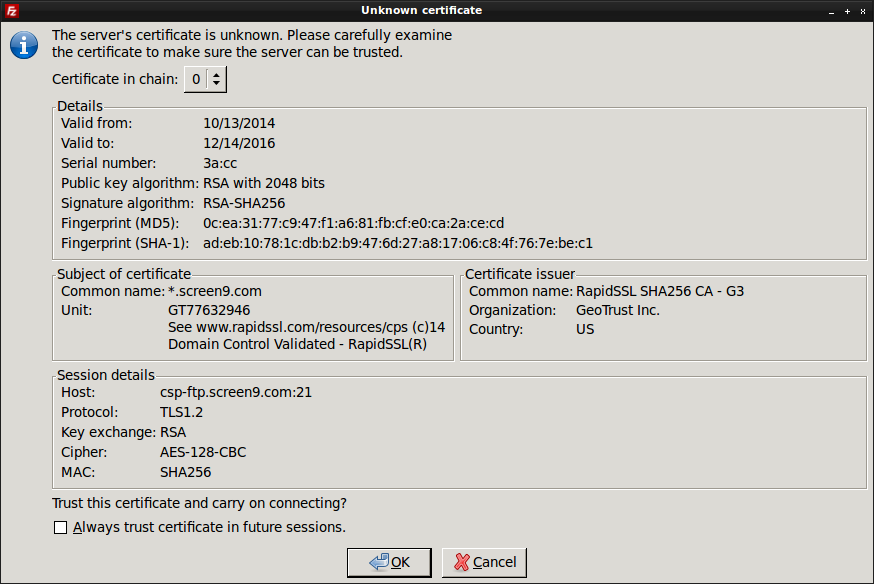This screenshot has width=874, height=584.
Task: Click the host csp-ftp.screen9.com:21 text
Action: (x=236, y=392)
